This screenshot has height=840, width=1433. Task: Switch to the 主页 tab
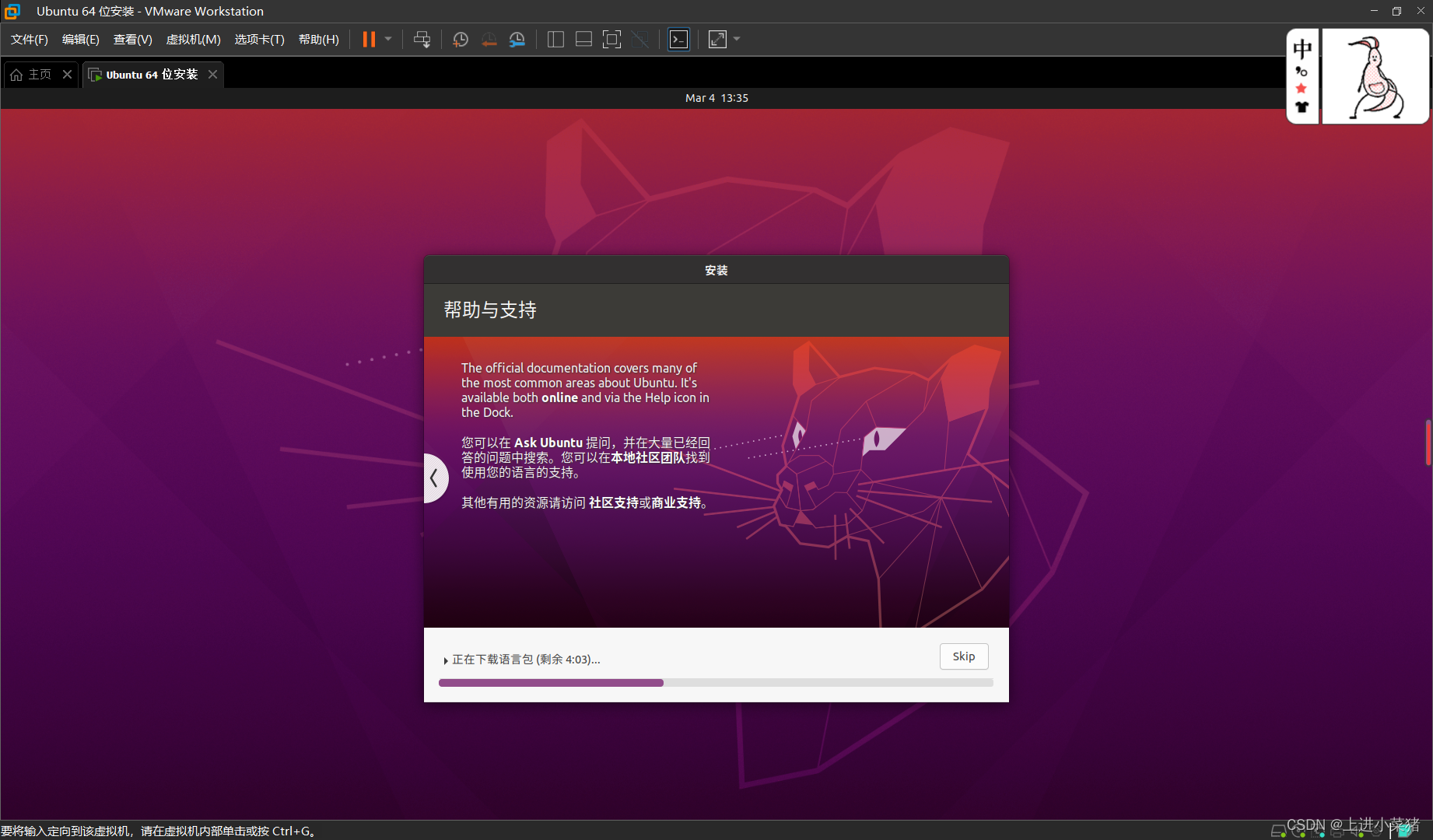pos(40,75)
